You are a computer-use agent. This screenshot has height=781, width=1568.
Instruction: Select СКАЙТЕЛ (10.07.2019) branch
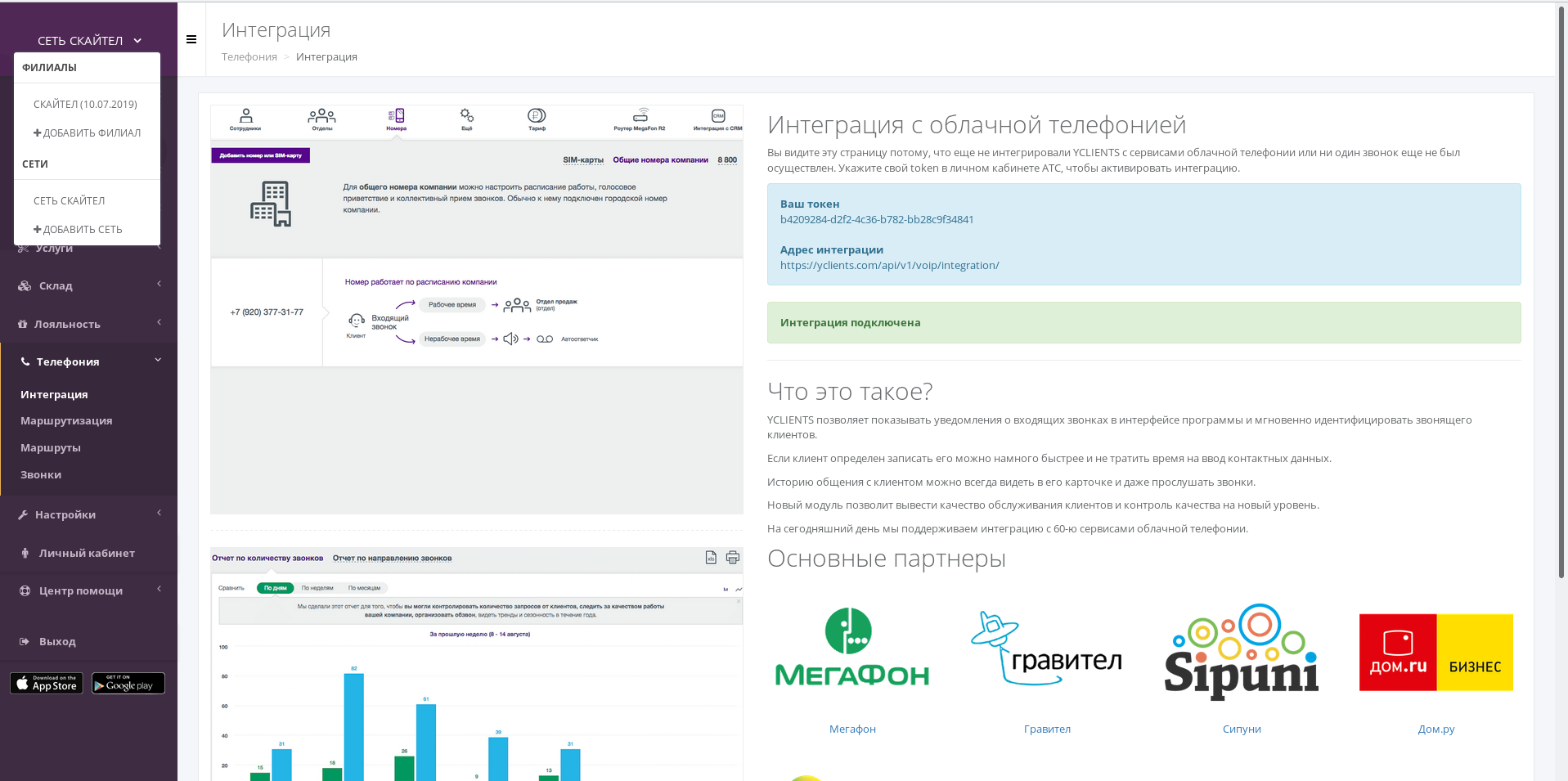point(85,104)
